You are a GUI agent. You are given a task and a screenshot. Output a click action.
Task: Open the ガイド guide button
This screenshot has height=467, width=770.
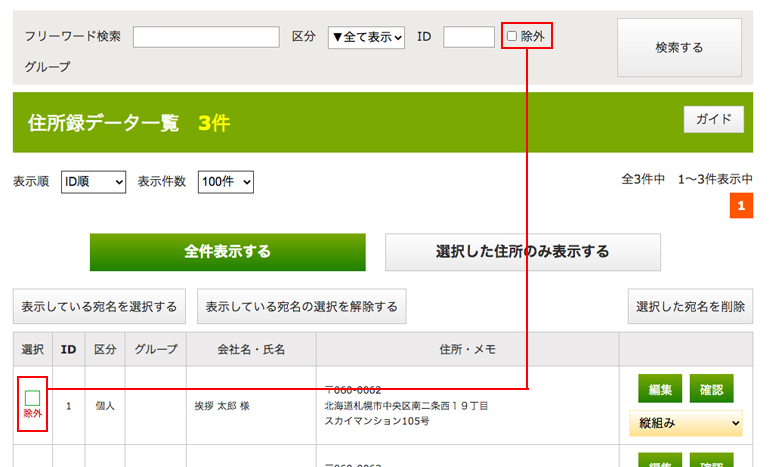tap(713, 119)
